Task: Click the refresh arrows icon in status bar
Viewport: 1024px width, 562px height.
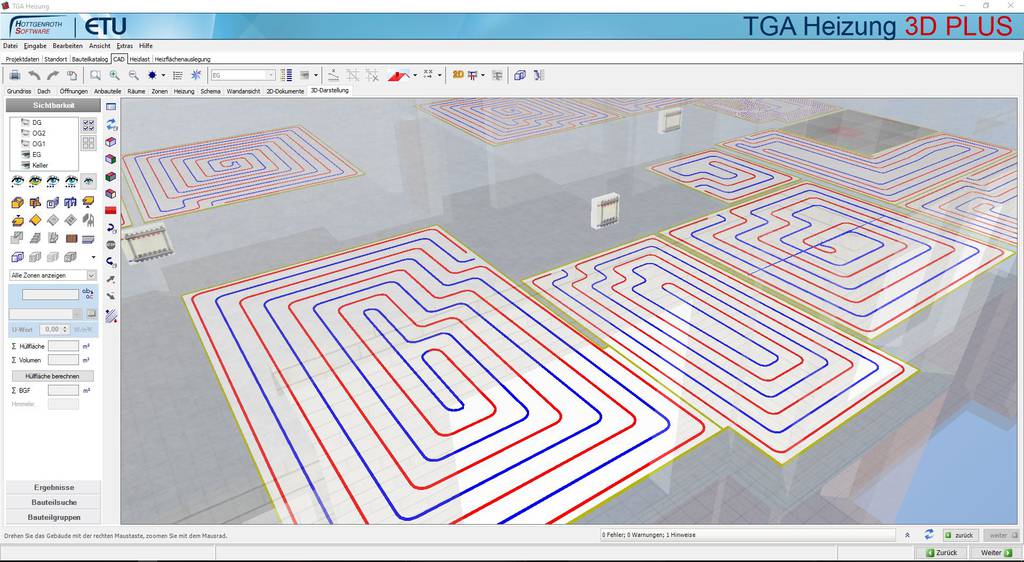Action: pos(929,535)
